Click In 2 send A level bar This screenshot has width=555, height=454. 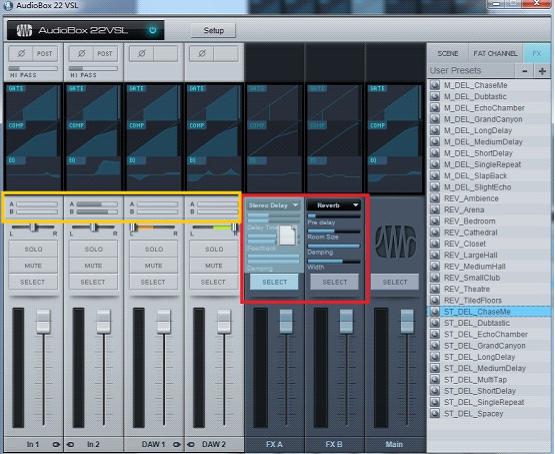(97, 204)
